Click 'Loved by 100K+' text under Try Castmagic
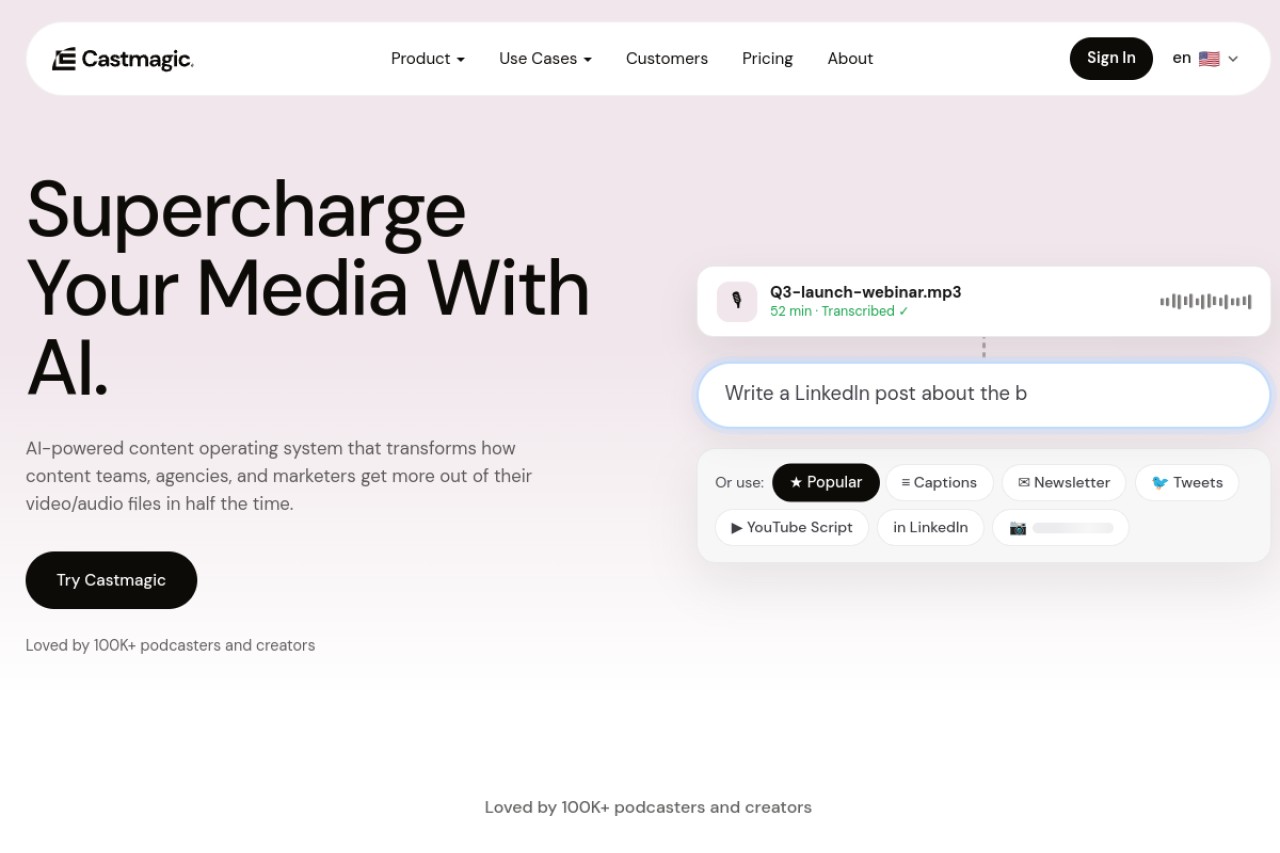 click(170, 645)
